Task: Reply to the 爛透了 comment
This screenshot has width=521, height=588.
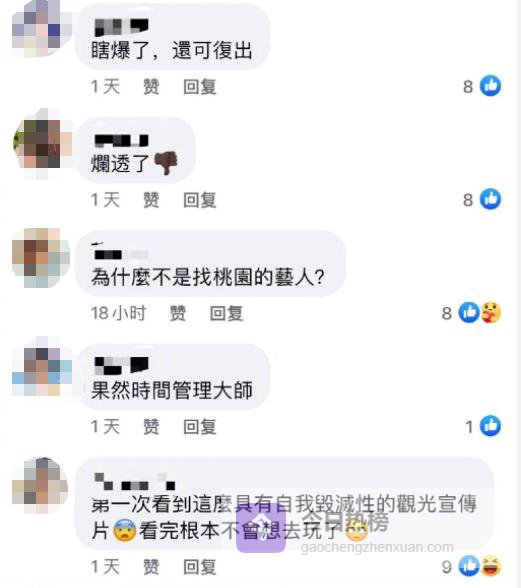Action: [200, 200]
